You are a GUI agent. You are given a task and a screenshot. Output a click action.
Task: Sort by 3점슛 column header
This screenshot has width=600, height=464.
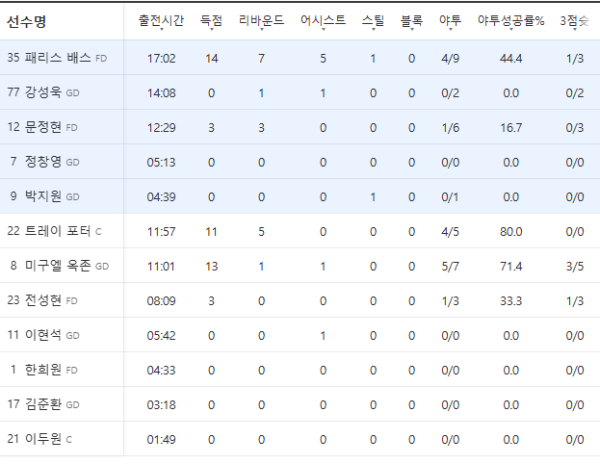coord(574,20)
